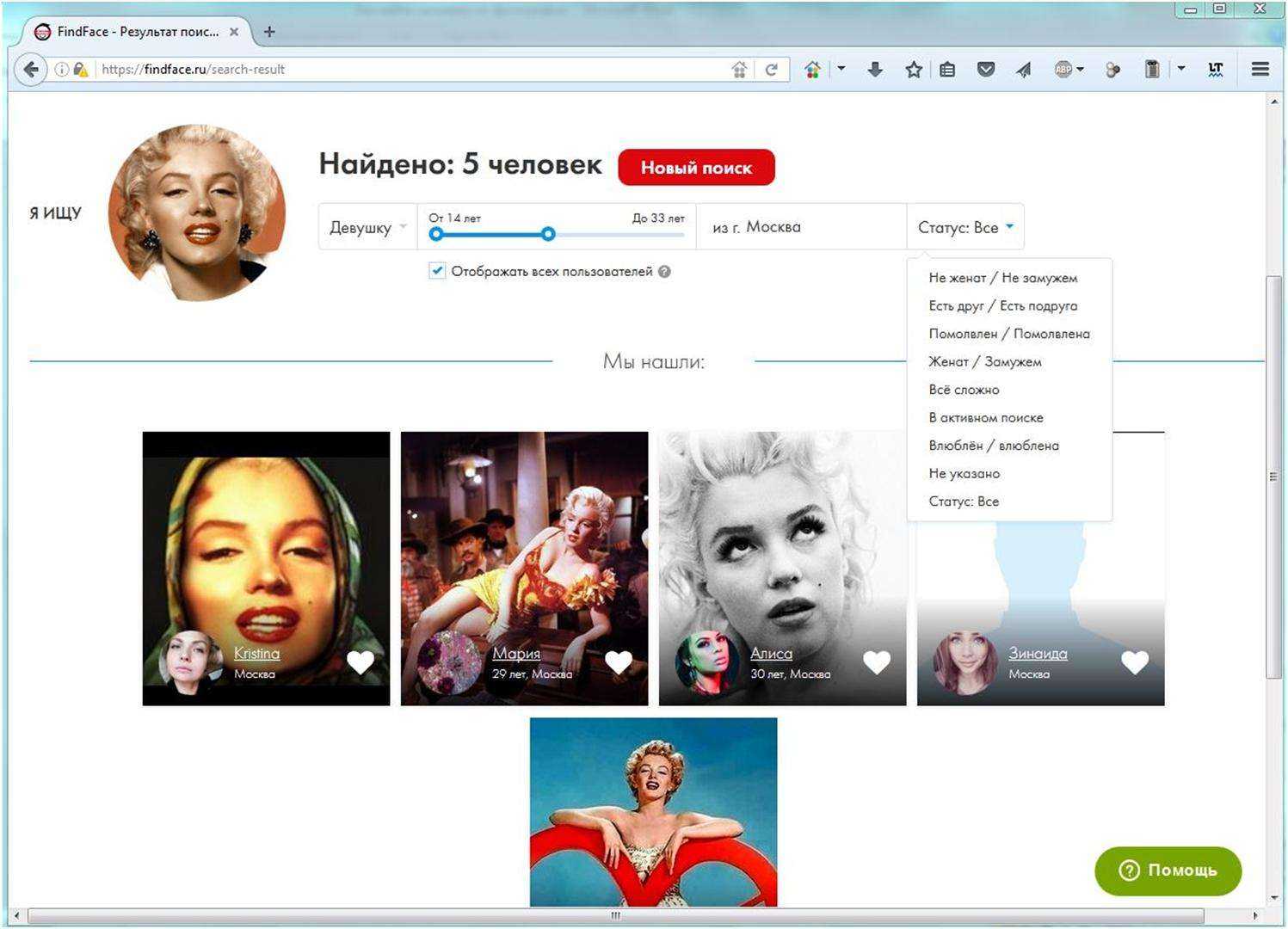Viewport: 1288px width, 929px height.
Task: Open the mixed-content lock warning icon
Action: point(80,70)
